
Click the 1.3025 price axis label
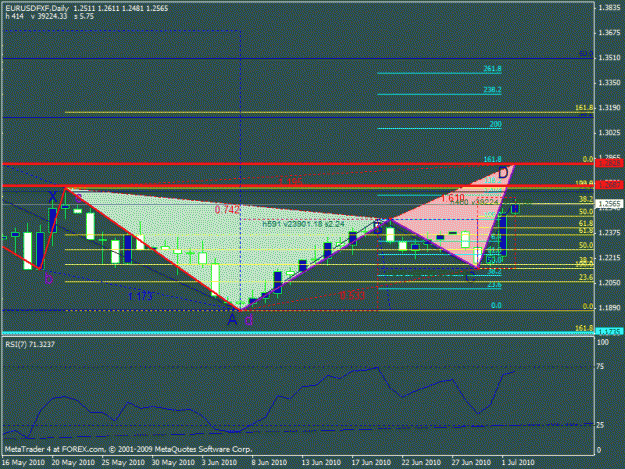609,133
